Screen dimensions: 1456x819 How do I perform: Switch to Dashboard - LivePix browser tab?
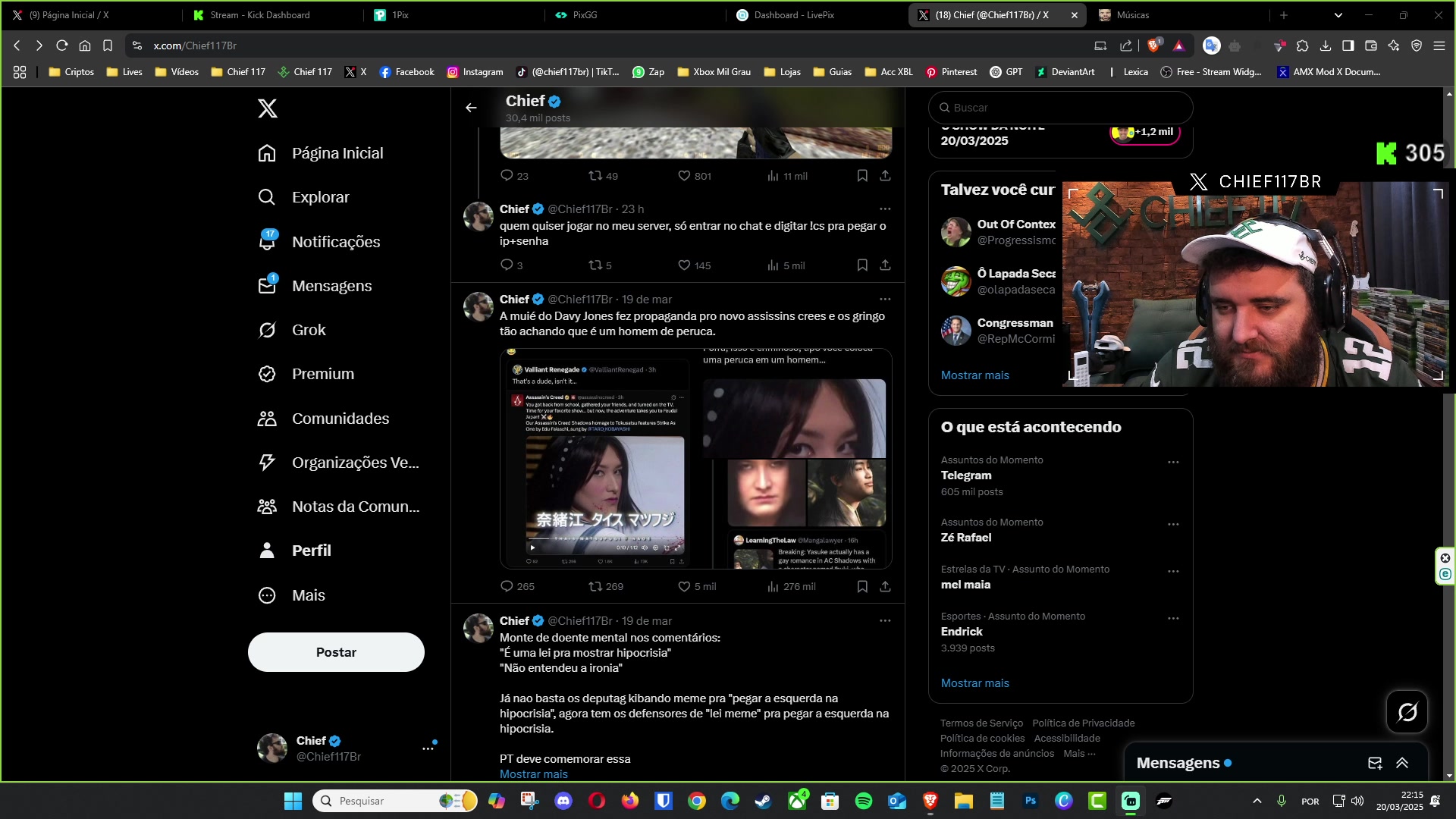(x=793, y=14)
